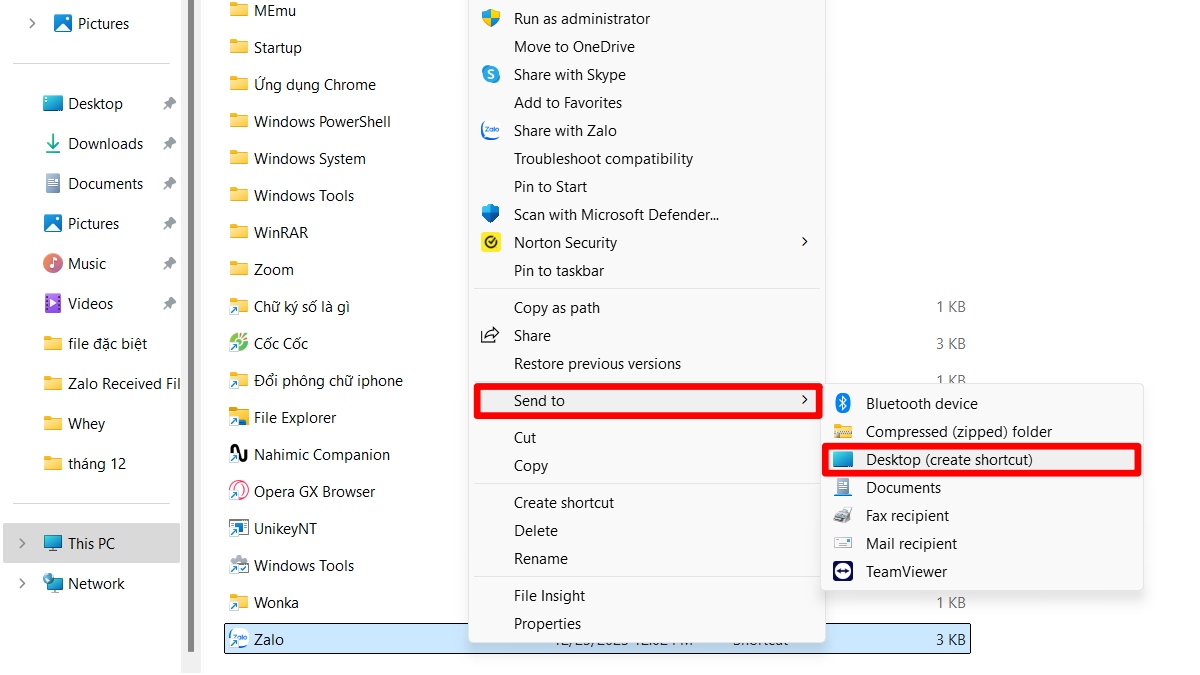This screenshot has height=675, width=1200.
Task: Unpin Videos using its pin icon
Action: click(x=169, y=303)
